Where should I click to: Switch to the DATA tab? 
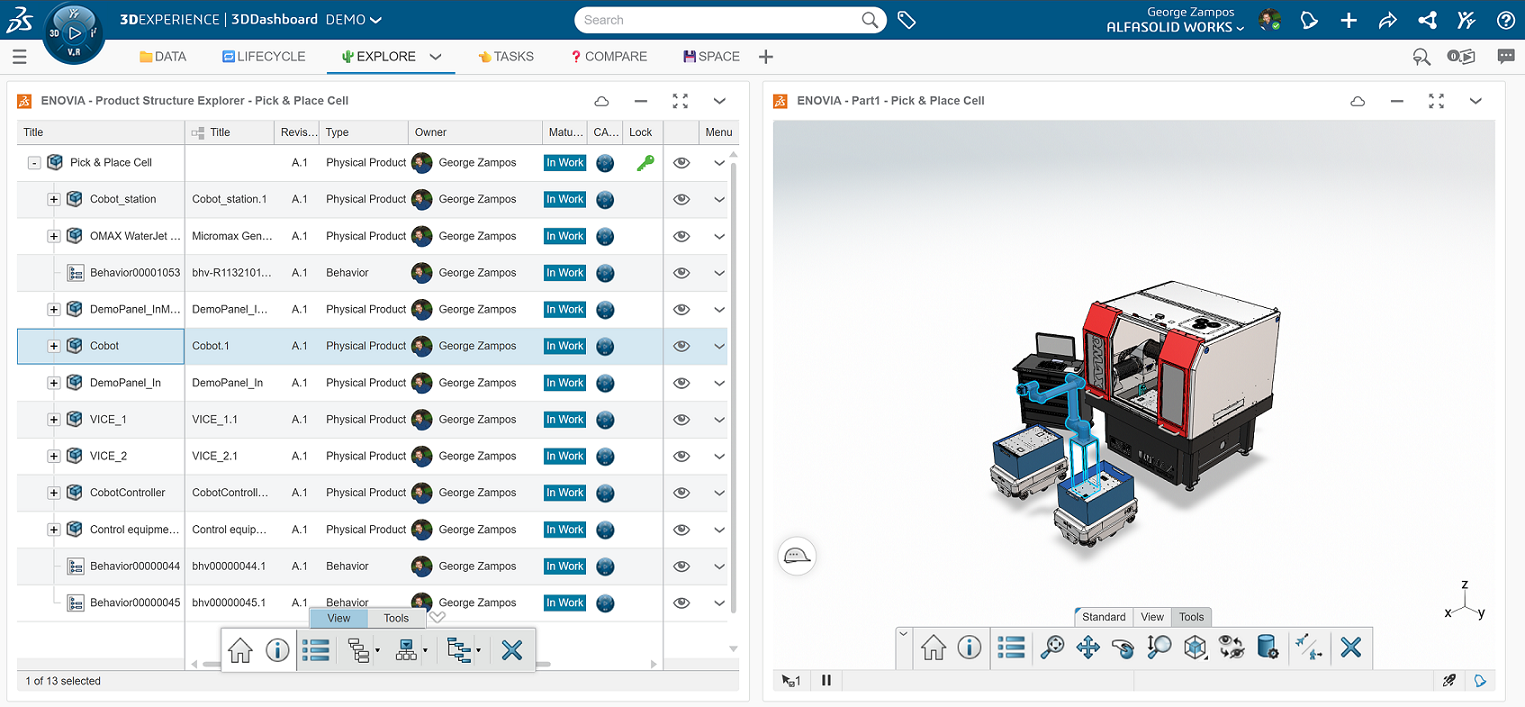click(x=163, y=57)
